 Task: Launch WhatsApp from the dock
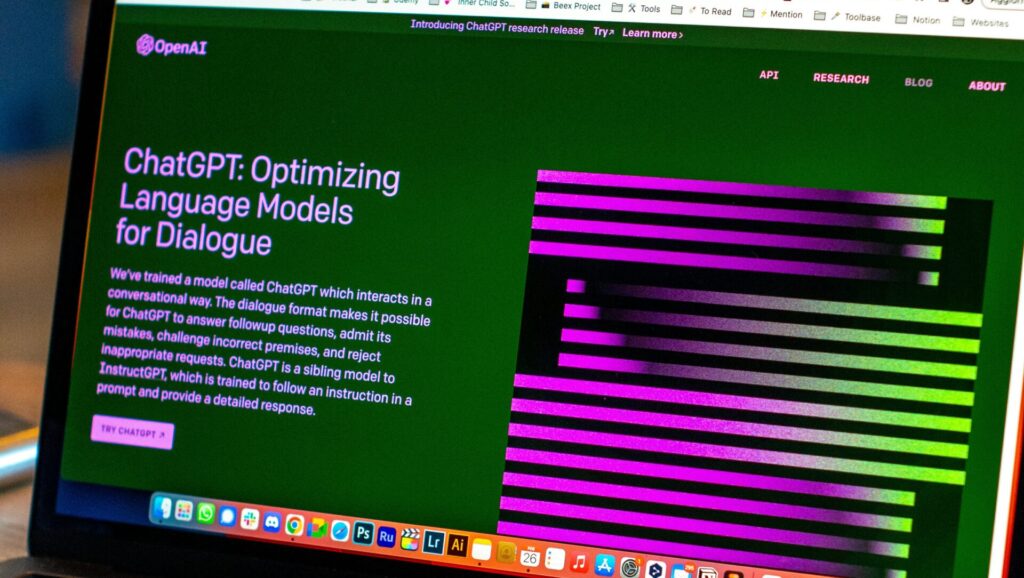click(x=206, y=513)
